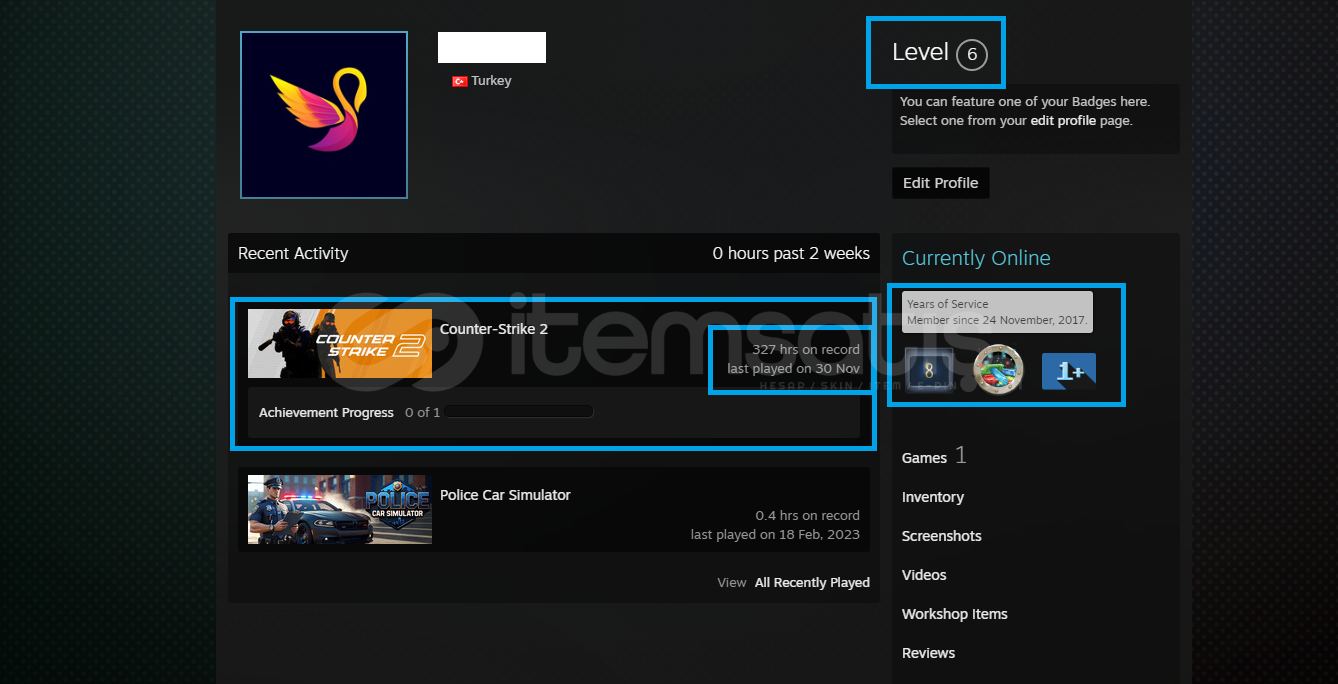Click the '0 of 1' achievement count
The width and height of the screenshot is (1338, 684).
click(x=423, y=413)
